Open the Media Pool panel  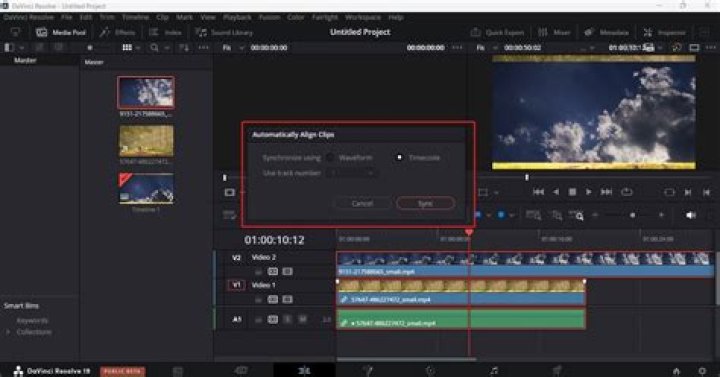(x=61, y=32)
